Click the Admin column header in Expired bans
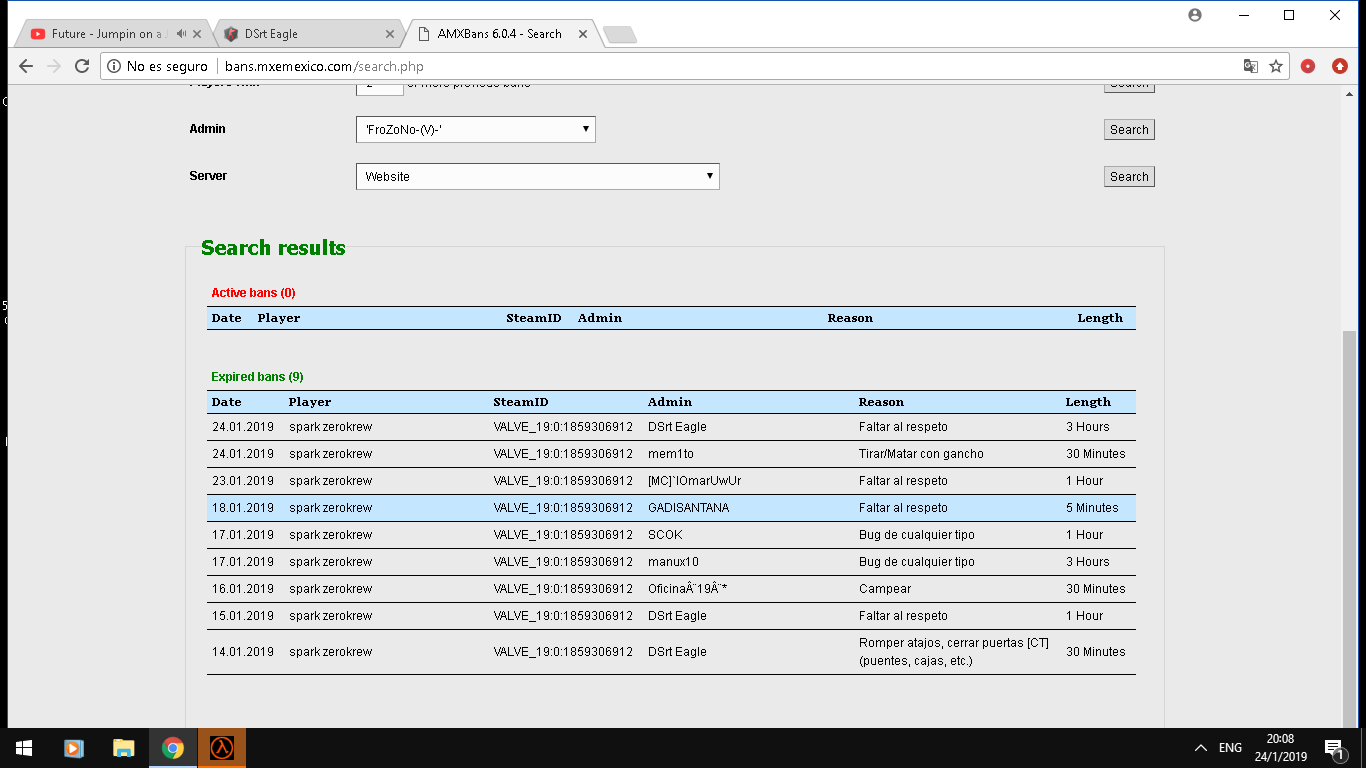 tap(670, 402)
